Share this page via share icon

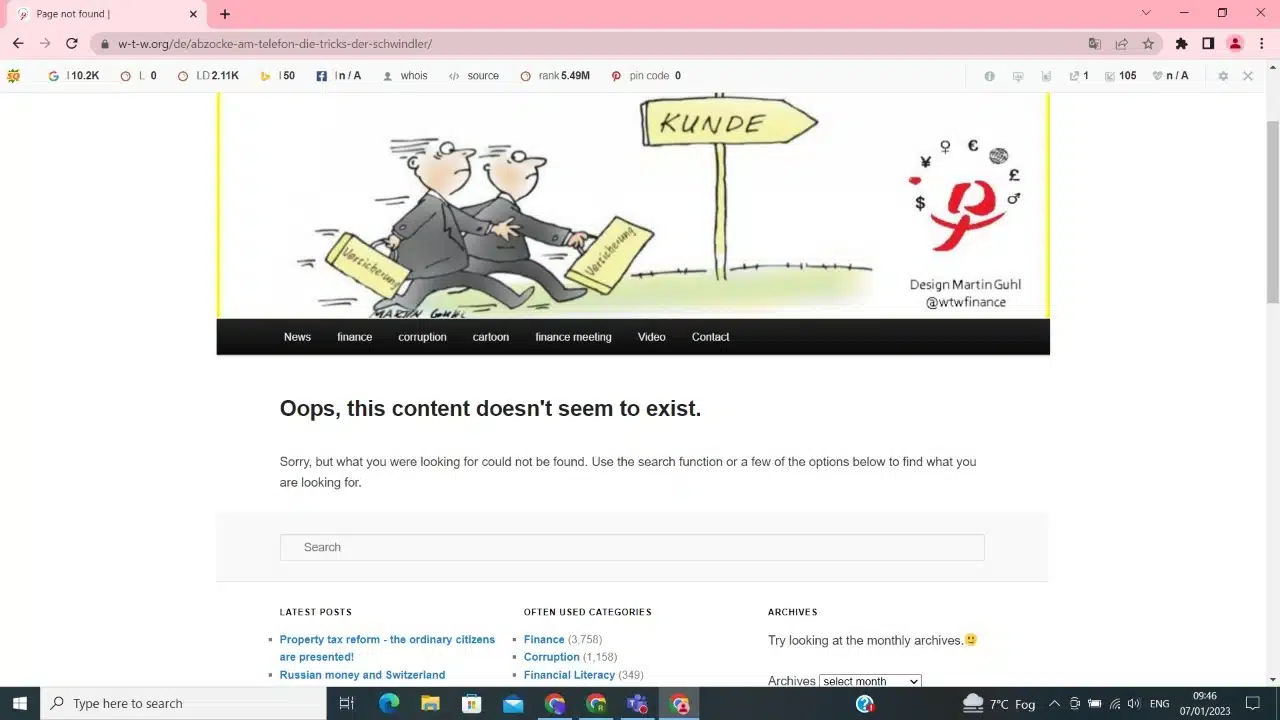1121,44
